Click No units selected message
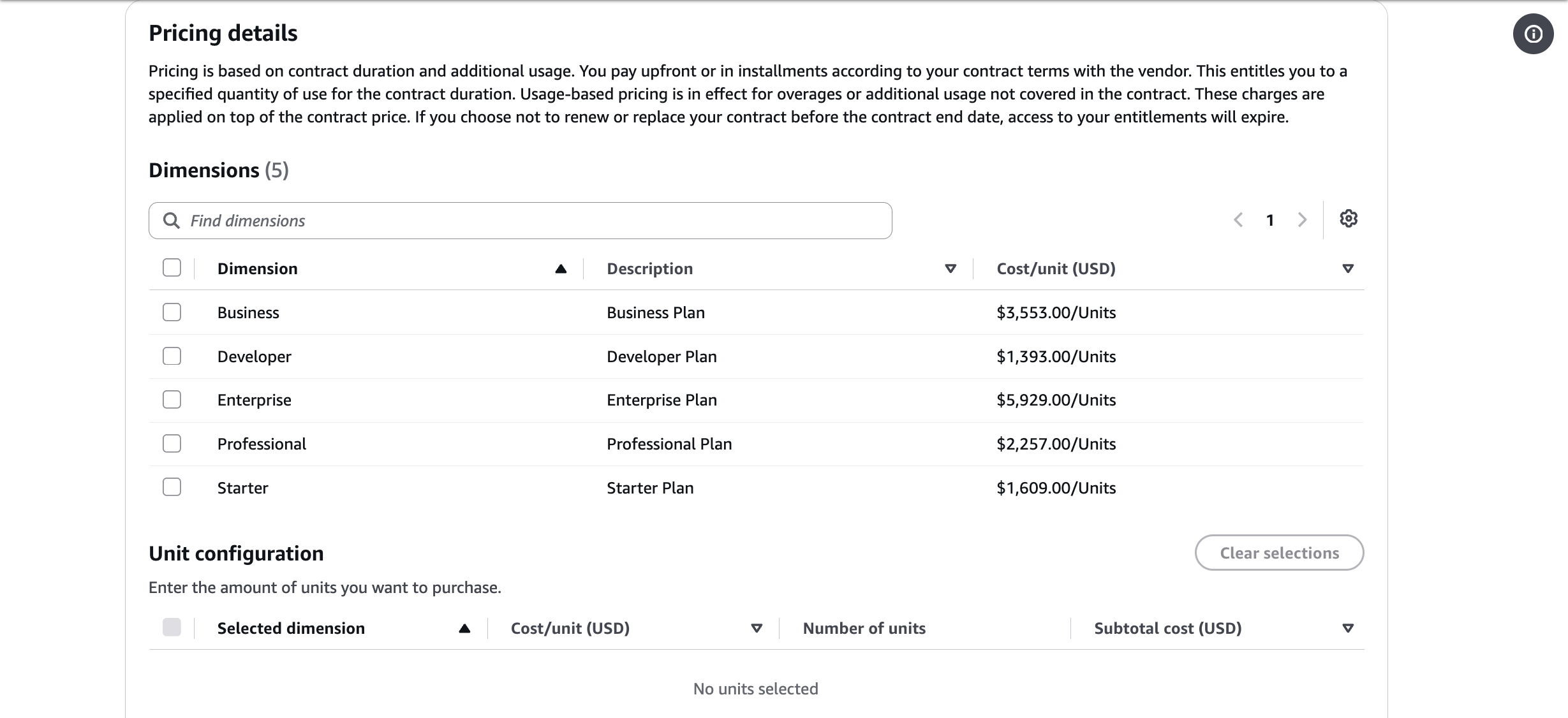1568x718 pixels. click(x=756, y=689)
